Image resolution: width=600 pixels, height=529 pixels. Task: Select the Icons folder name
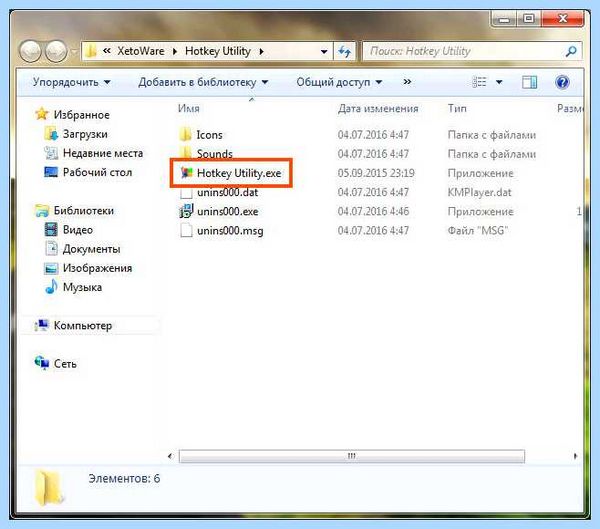pos(209,135)
